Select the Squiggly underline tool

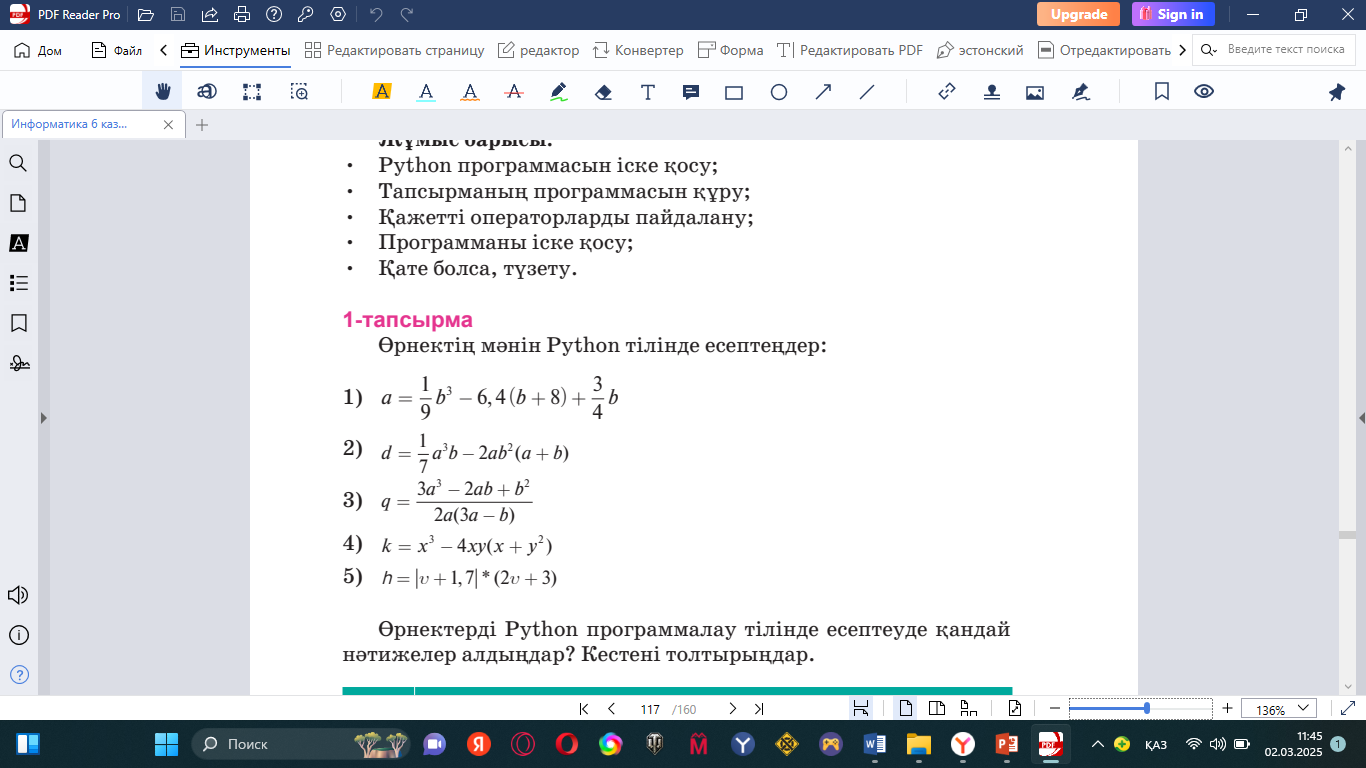tap(470, 92)
